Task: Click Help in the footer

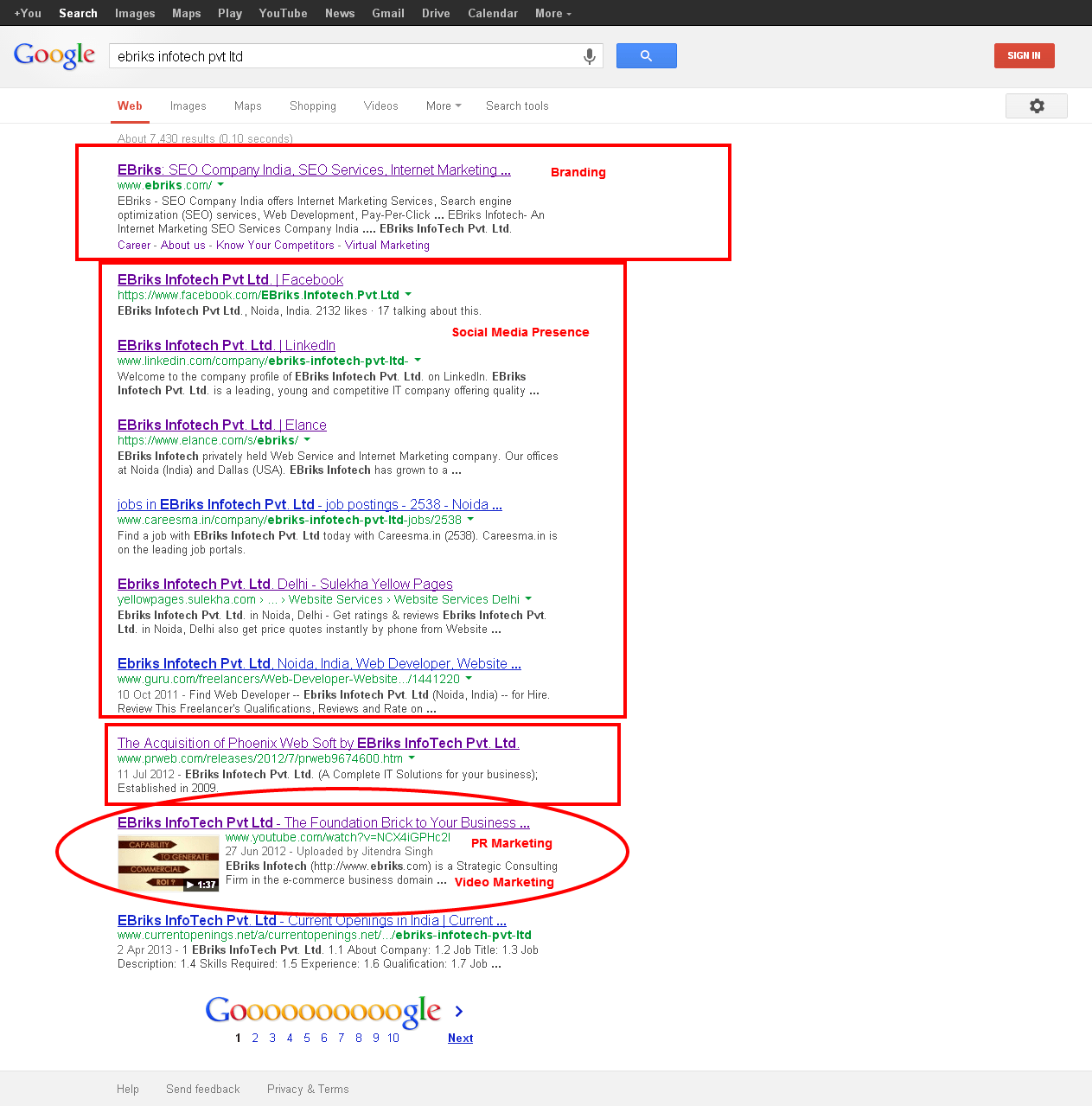Action: point(128,1089)
